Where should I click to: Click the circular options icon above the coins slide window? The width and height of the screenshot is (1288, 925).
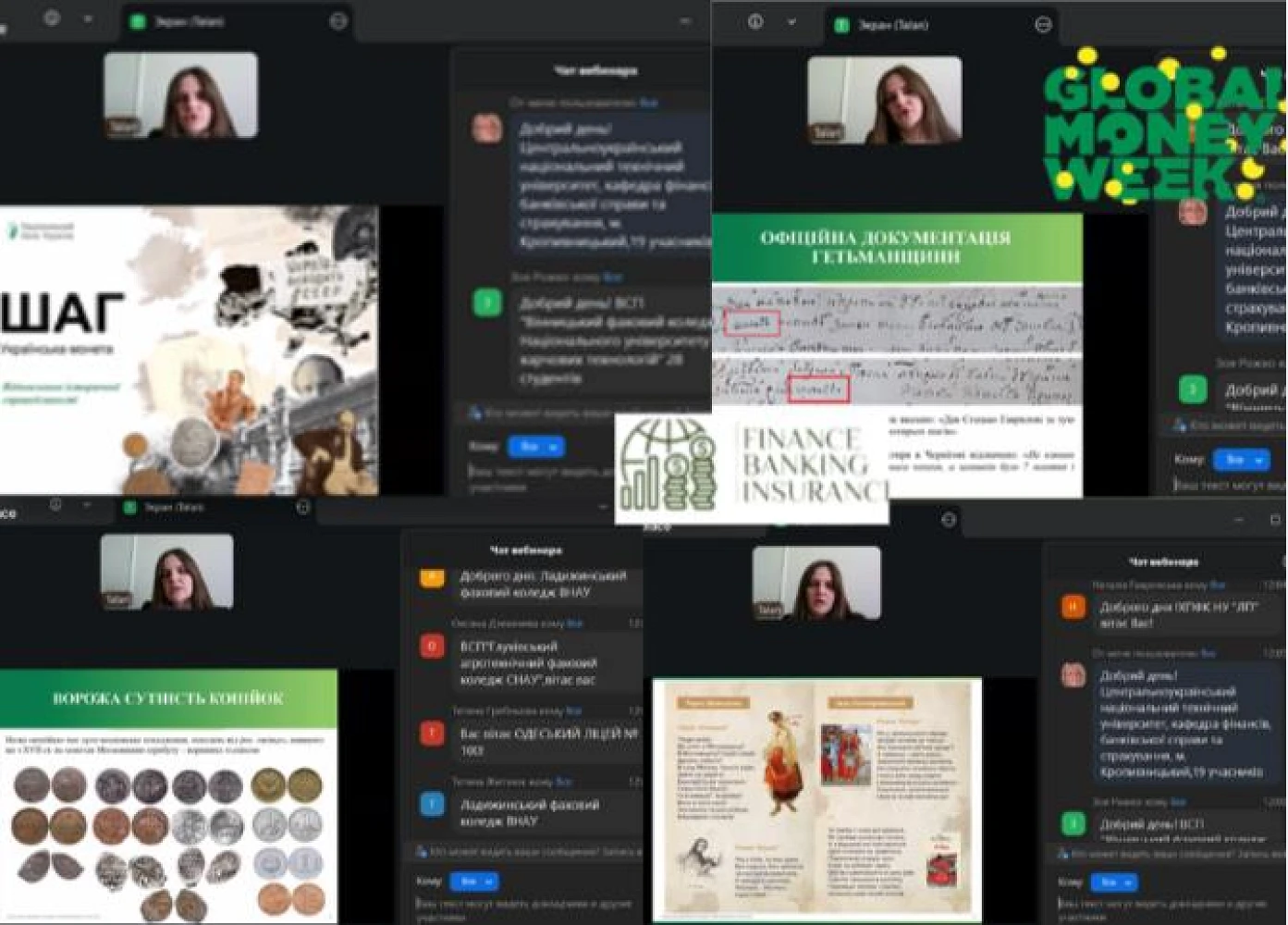click(302, 507)
